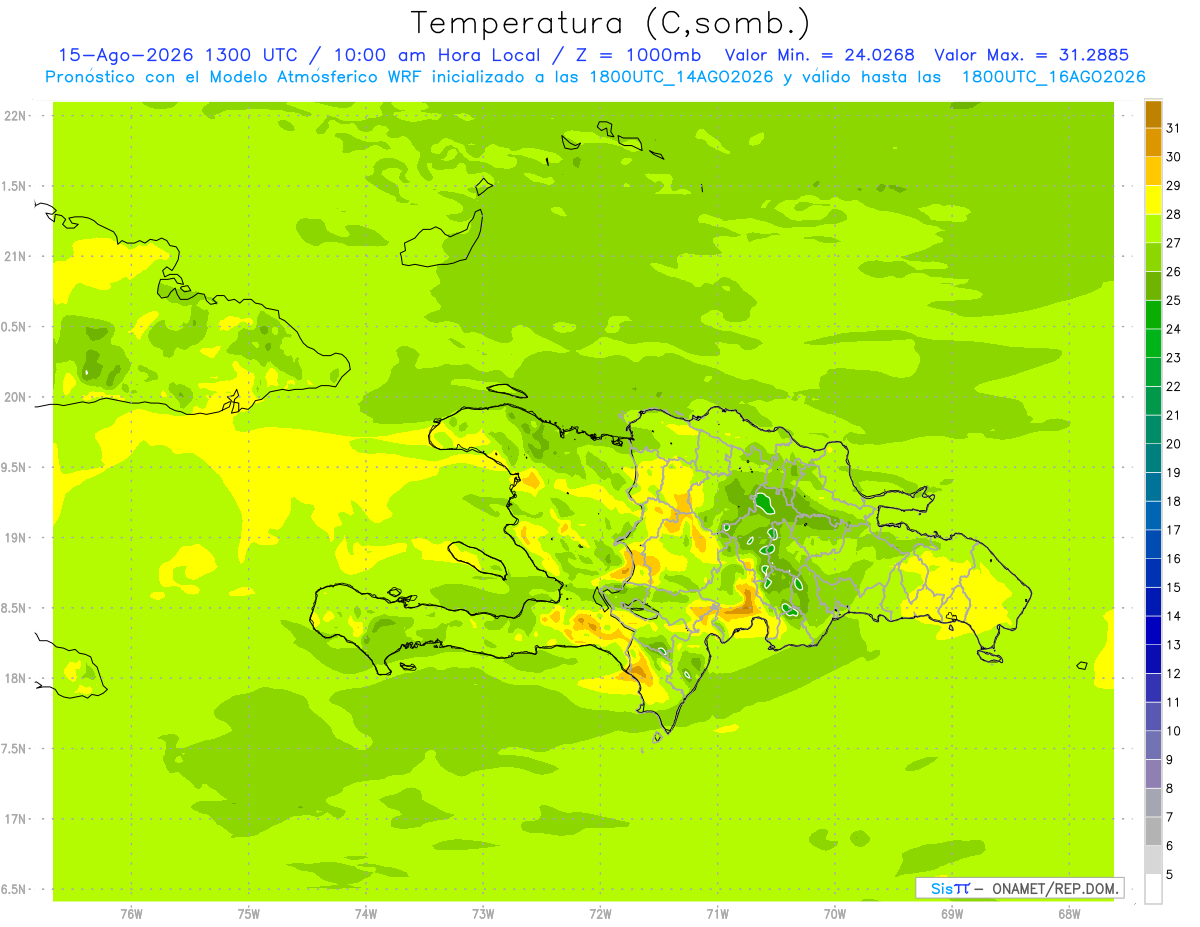Click the legend value 28
Screen dimensions: 1200x927
[1173, 214]
